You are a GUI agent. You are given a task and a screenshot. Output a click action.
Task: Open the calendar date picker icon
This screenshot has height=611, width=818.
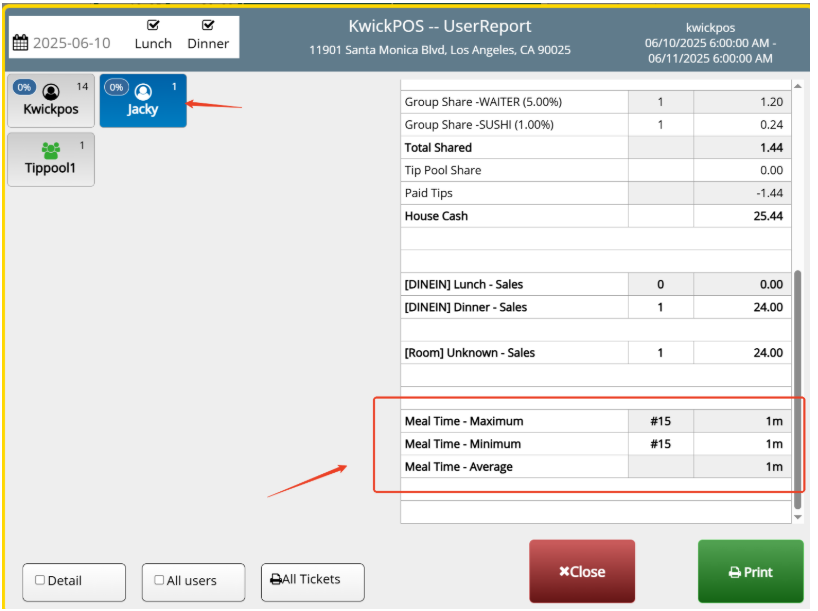pos(20,43)
